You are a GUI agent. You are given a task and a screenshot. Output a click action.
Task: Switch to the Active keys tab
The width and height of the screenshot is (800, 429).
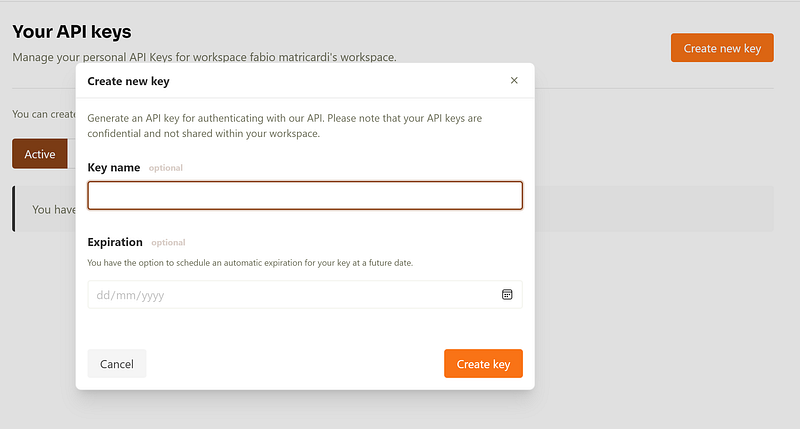click(40, 154)
